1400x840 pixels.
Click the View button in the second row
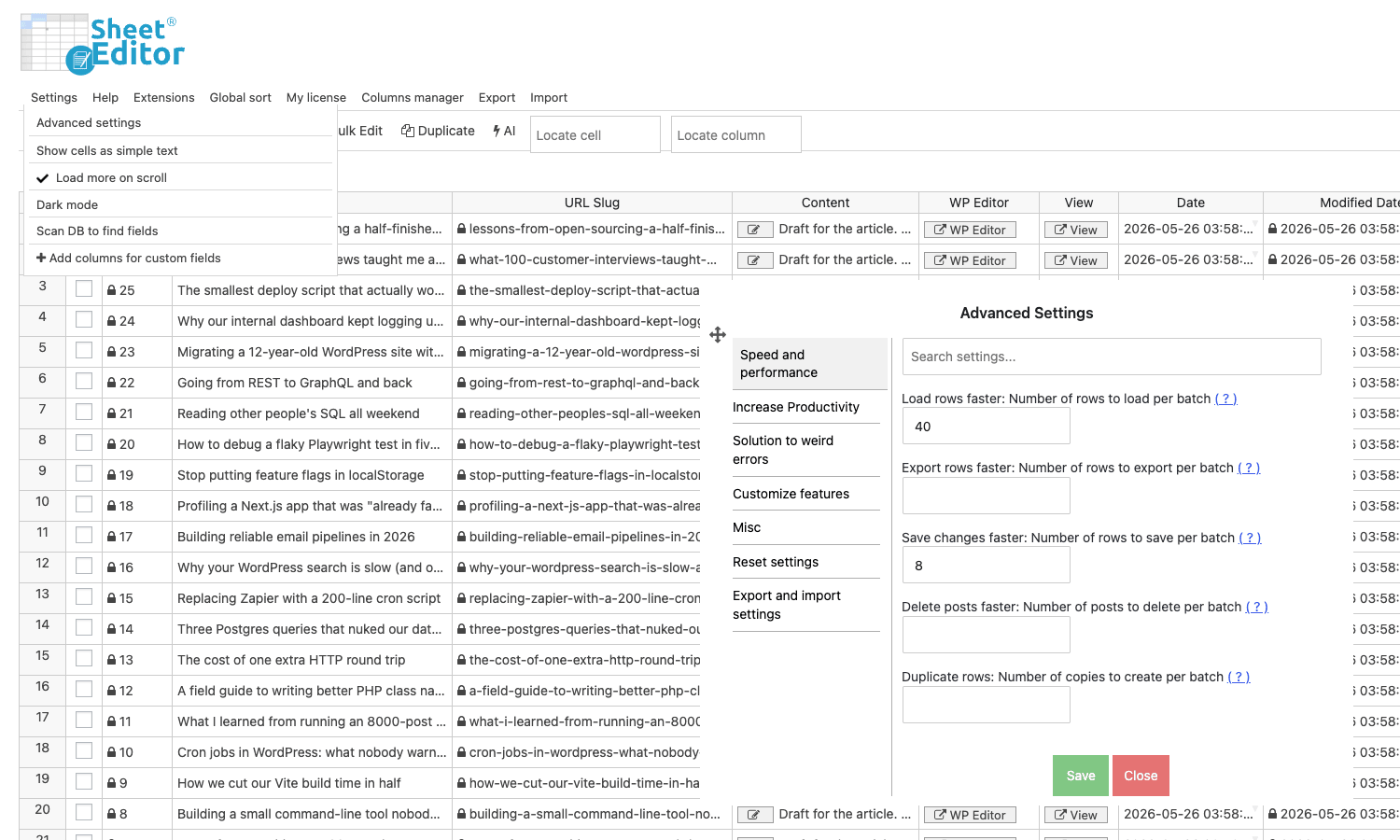click(x=1076, y=260)
